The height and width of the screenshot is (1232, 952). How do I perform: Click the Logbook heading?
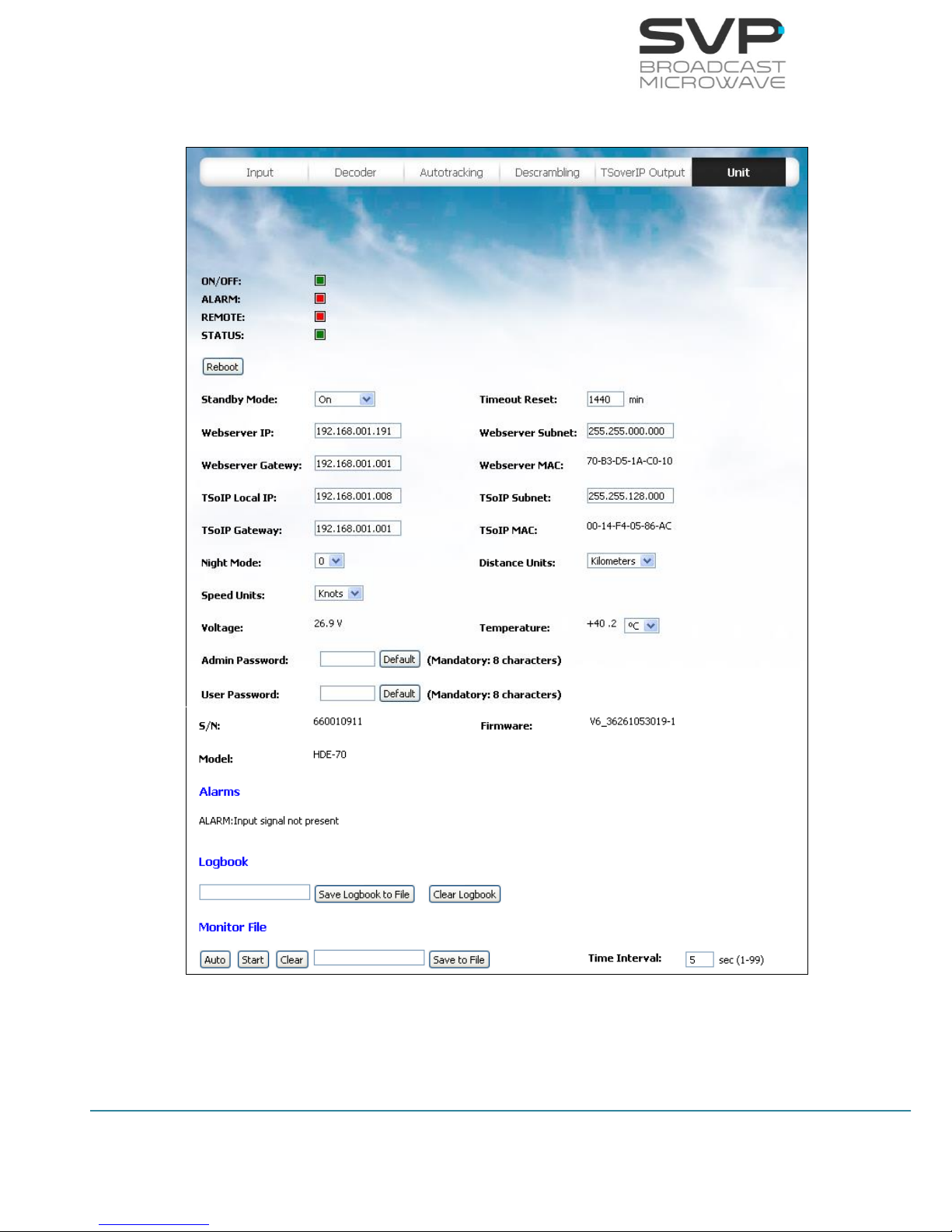point(223,862)
